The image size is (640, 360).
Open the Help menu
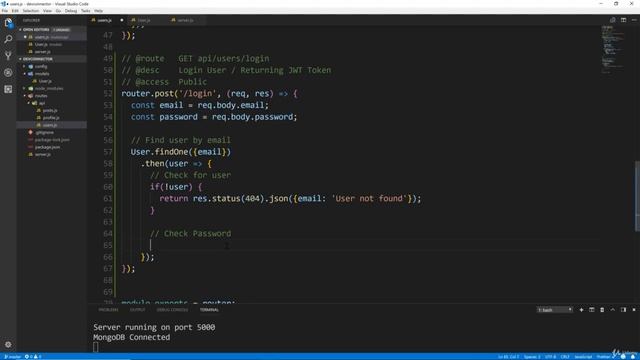click(x=98, y=11)
